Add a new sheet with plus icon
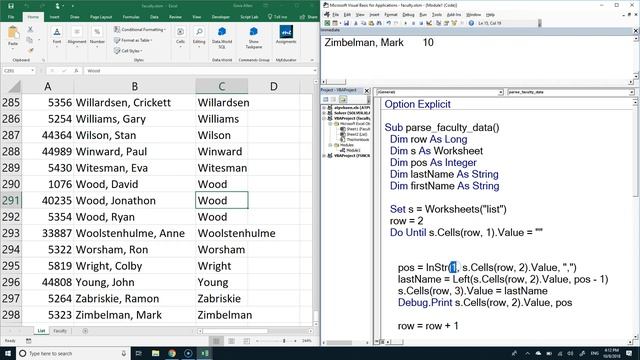This screenshot has height=360, width=640. pos(85,331)
